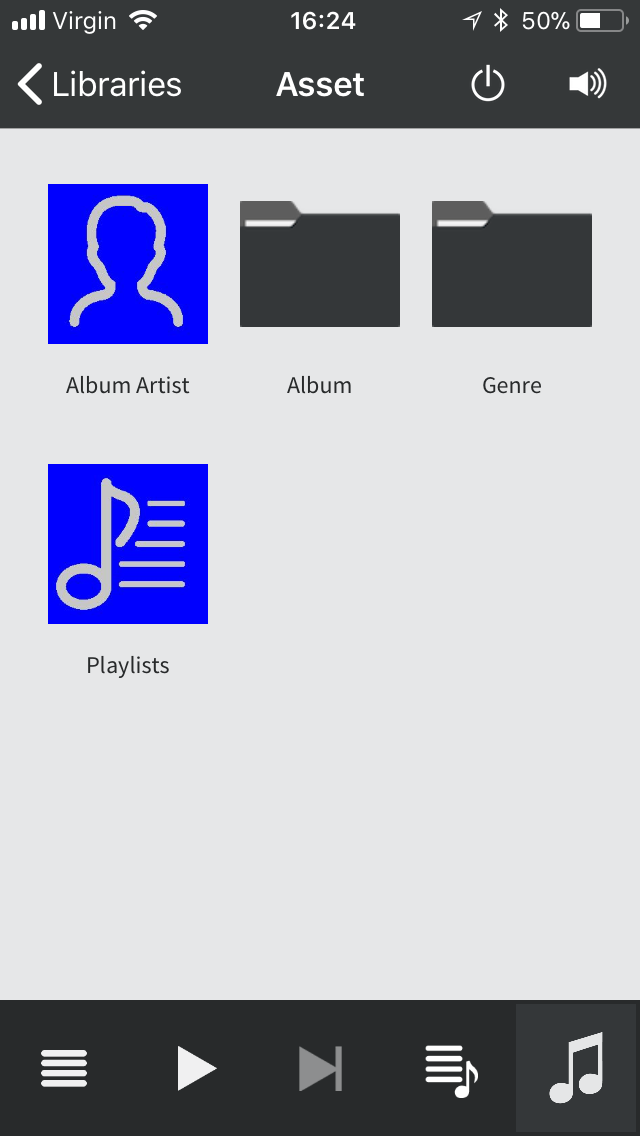The height and width of the screenshot is (1136, 640).
Task: Tap the back chevron arrow
Action: [x=31, y=85]
